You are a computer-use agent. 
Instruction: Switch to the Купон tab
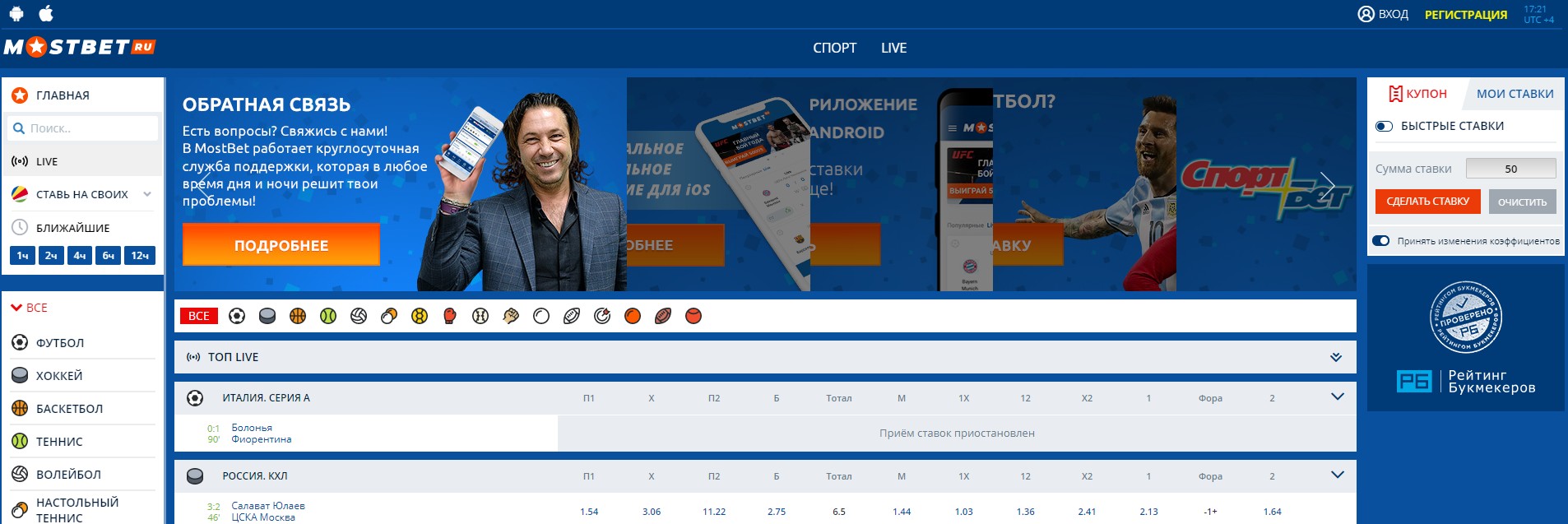(1417, 94)
